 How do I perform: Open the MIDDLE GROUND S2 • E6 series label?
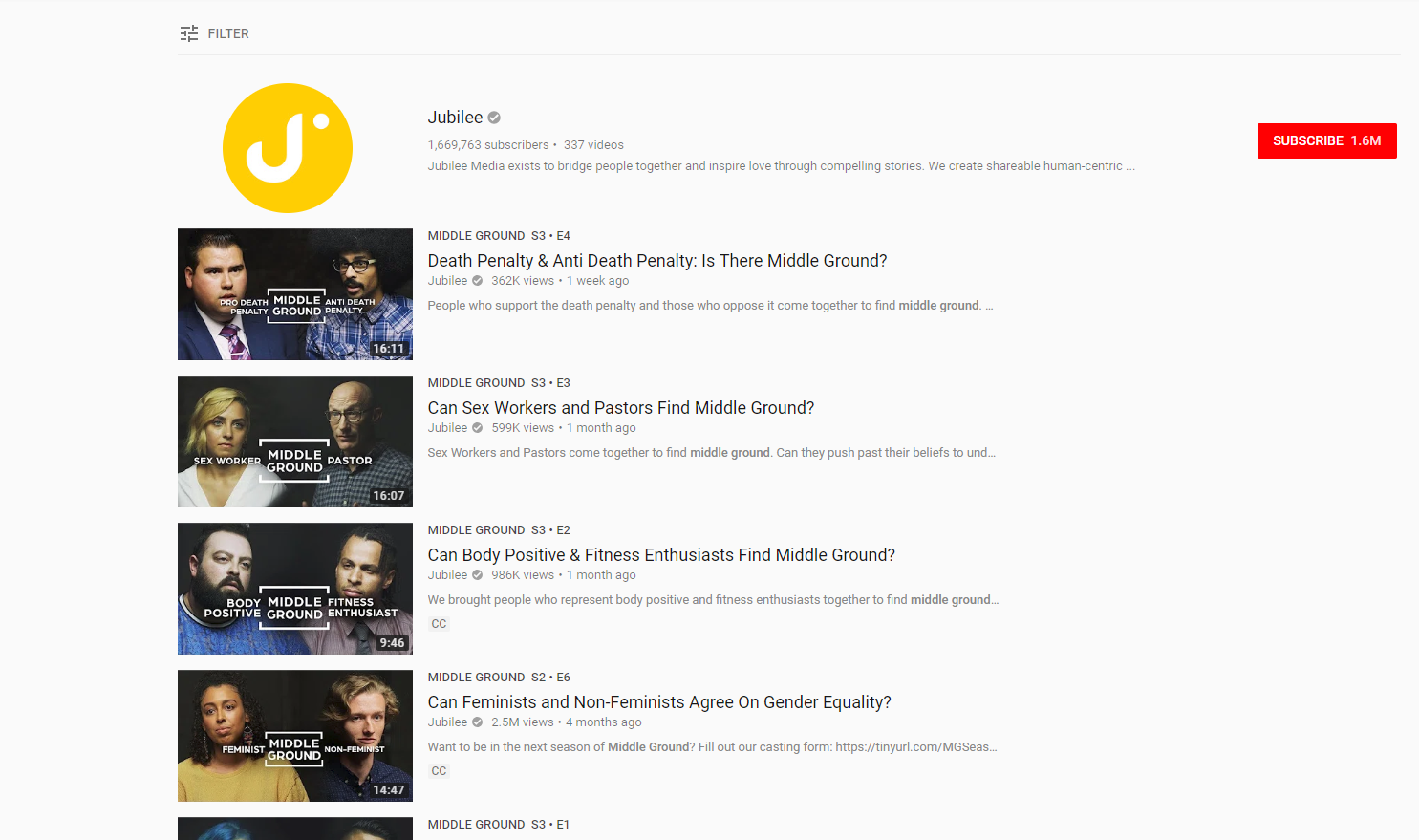point(499,678)
